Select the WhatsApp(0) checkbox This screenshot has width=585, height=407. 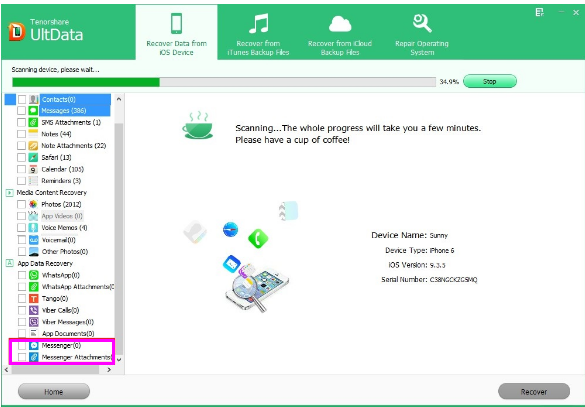tap(22, 275)
